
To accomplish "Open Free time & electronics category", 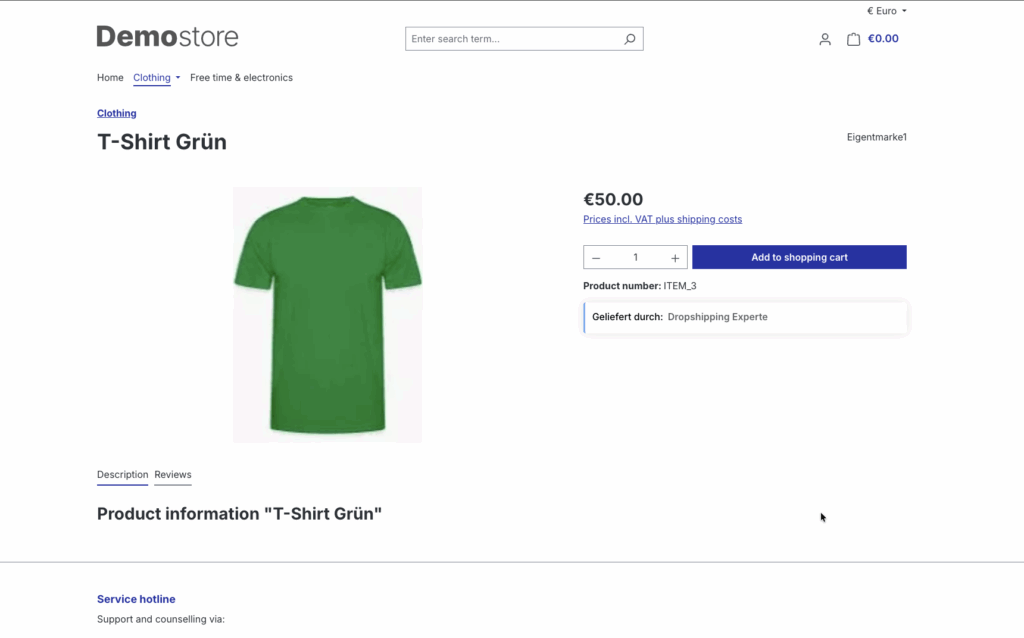I will 241,77.
